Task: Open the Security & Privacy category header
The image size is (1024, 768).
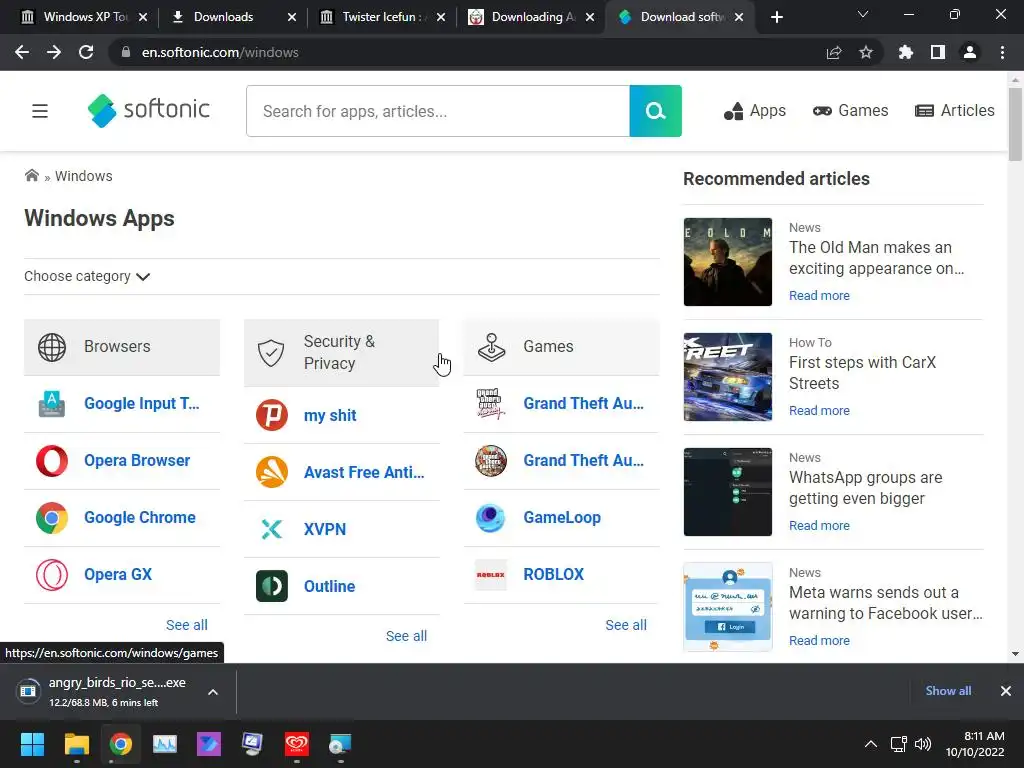Action: click(x=342, y=353)
